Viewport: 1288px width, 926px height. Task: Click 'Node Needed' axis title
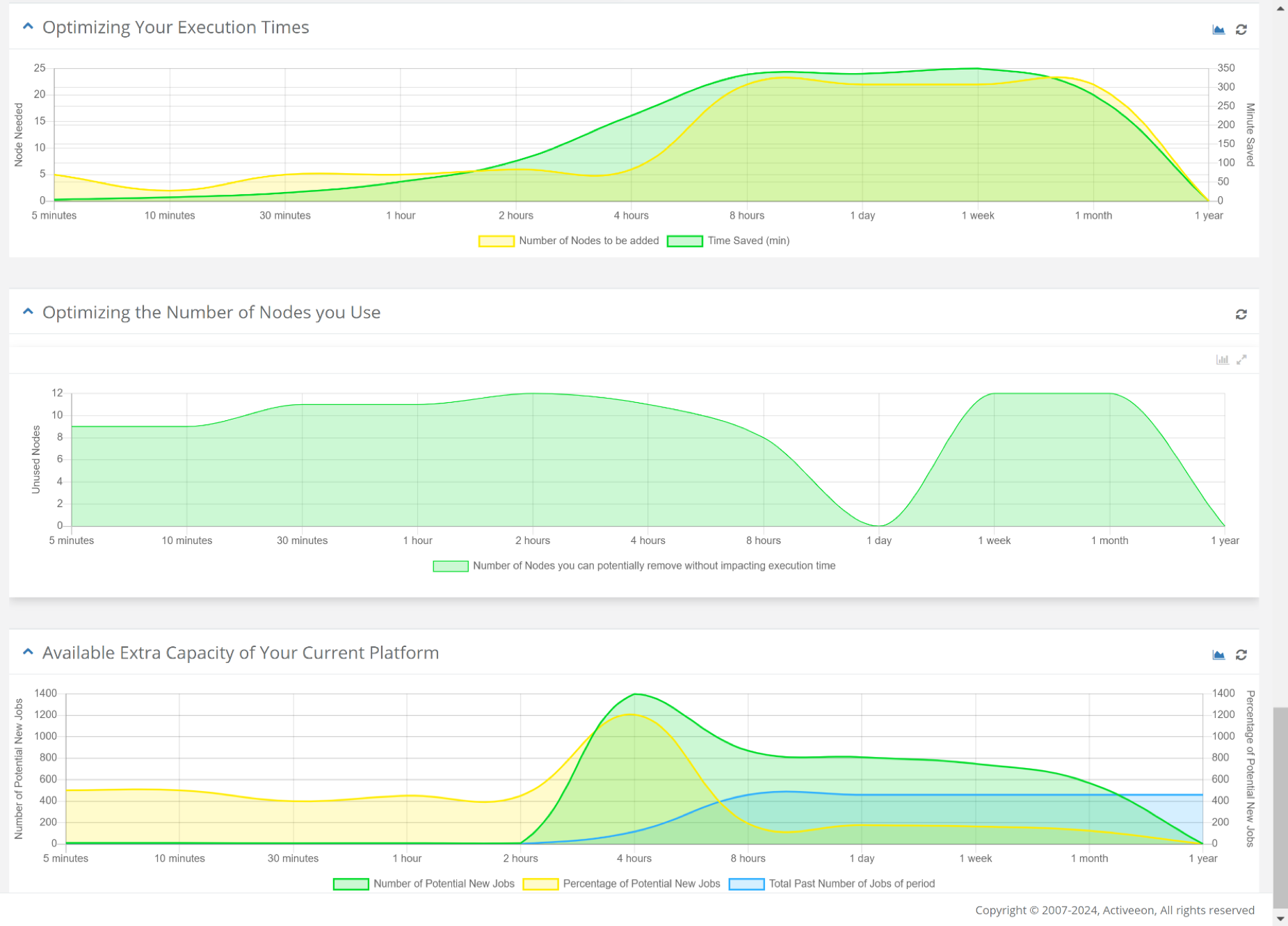point(19,135)
